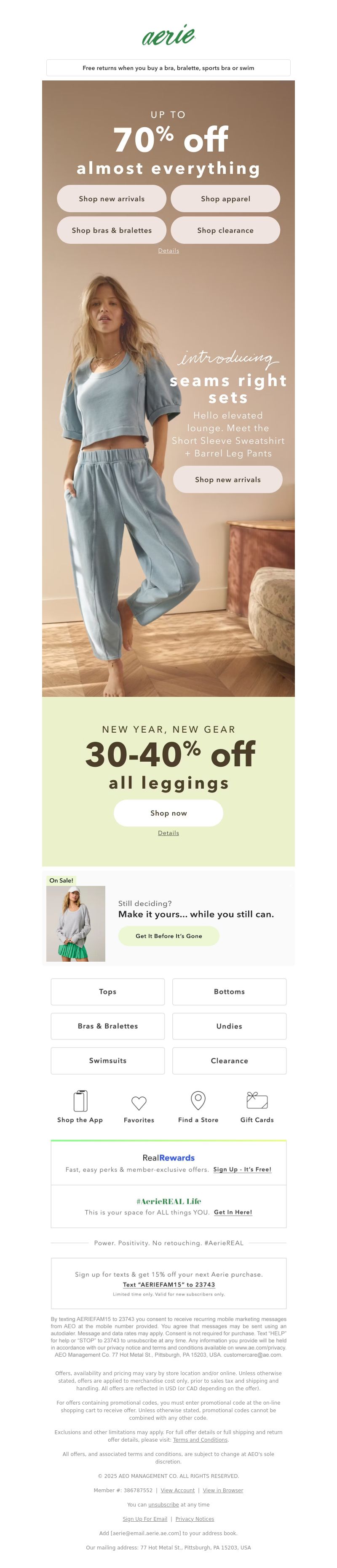Click the Aerie logo at top

click(x=168, y=35)
